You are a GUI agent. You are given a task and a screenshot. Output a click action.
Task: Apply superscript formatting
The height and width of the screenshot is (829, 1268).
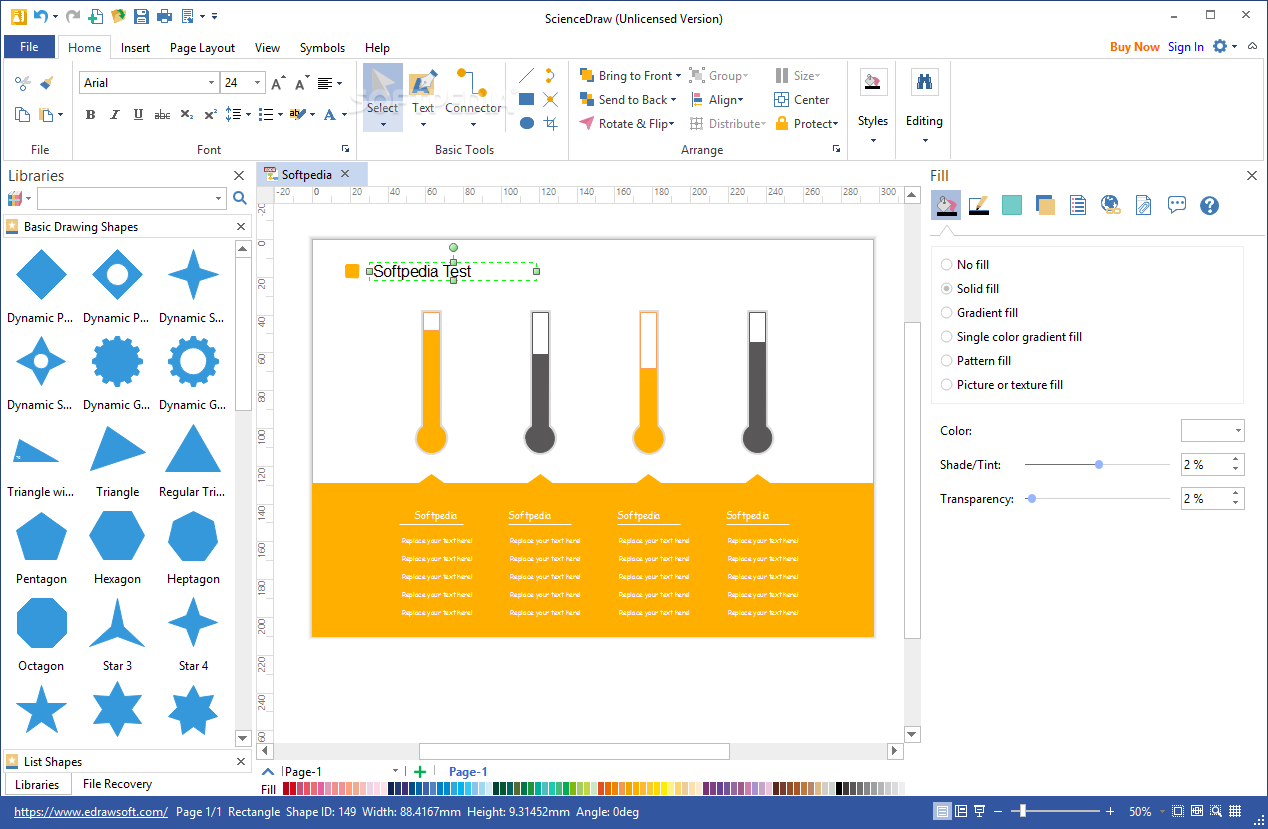[210, 115]
